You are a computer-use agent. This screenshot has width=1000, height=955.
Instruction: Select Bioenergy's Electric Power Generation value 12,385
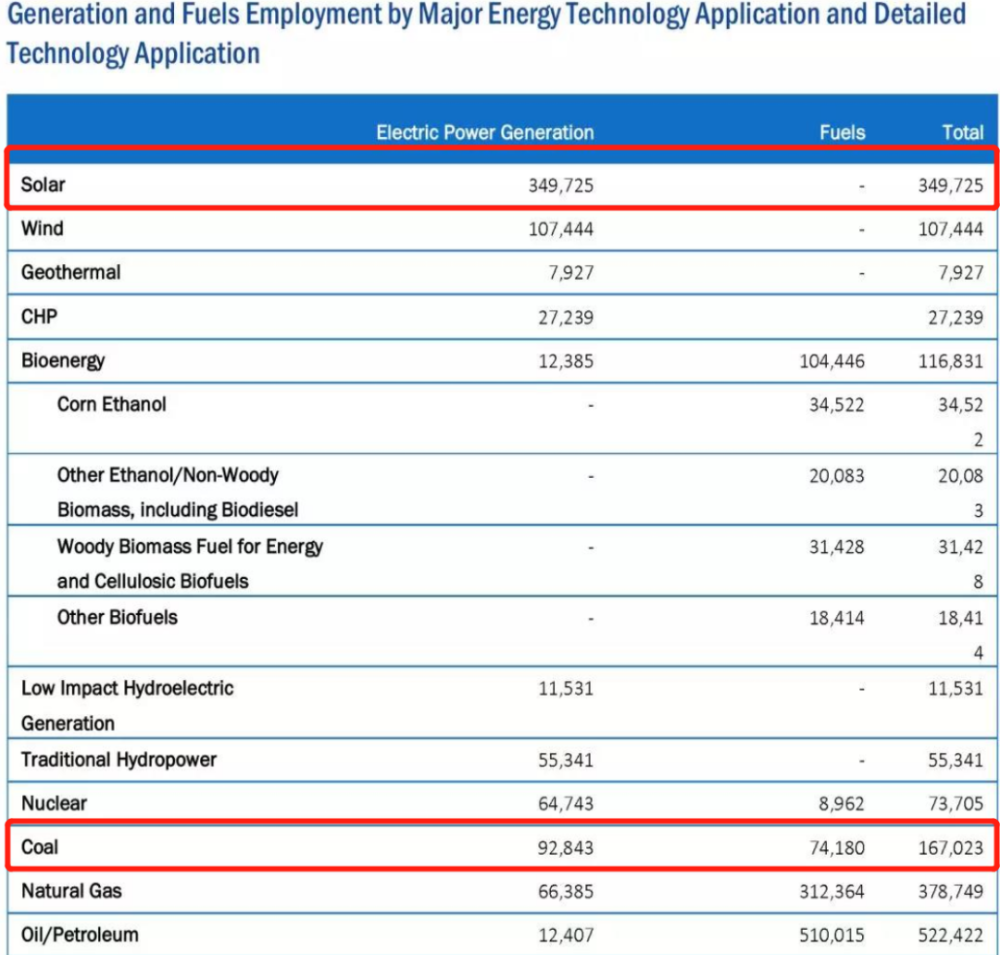point(566,362)
